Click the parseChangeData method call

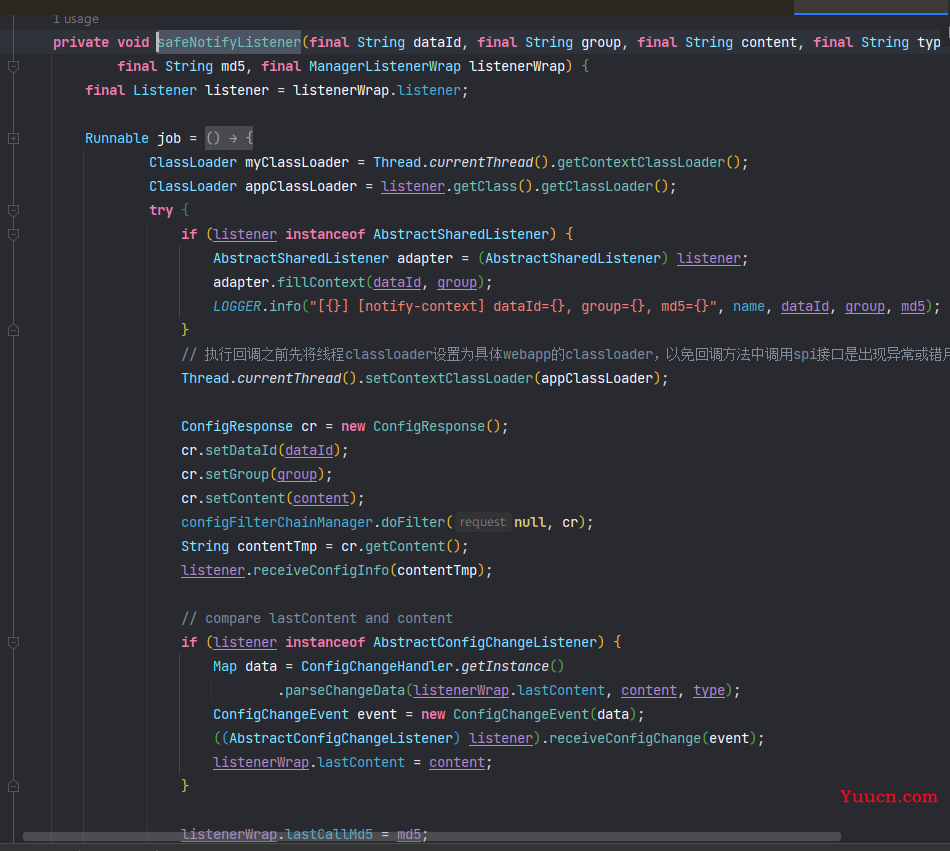[x=345, y=690]
